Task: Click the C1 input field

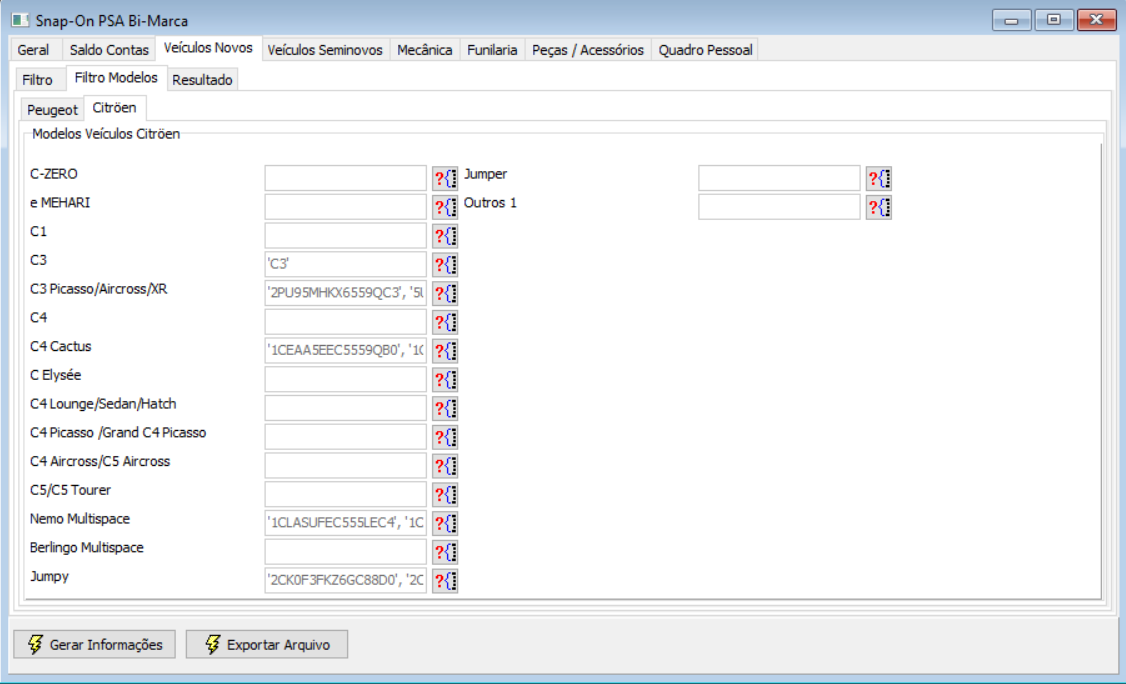Action: 345,236
